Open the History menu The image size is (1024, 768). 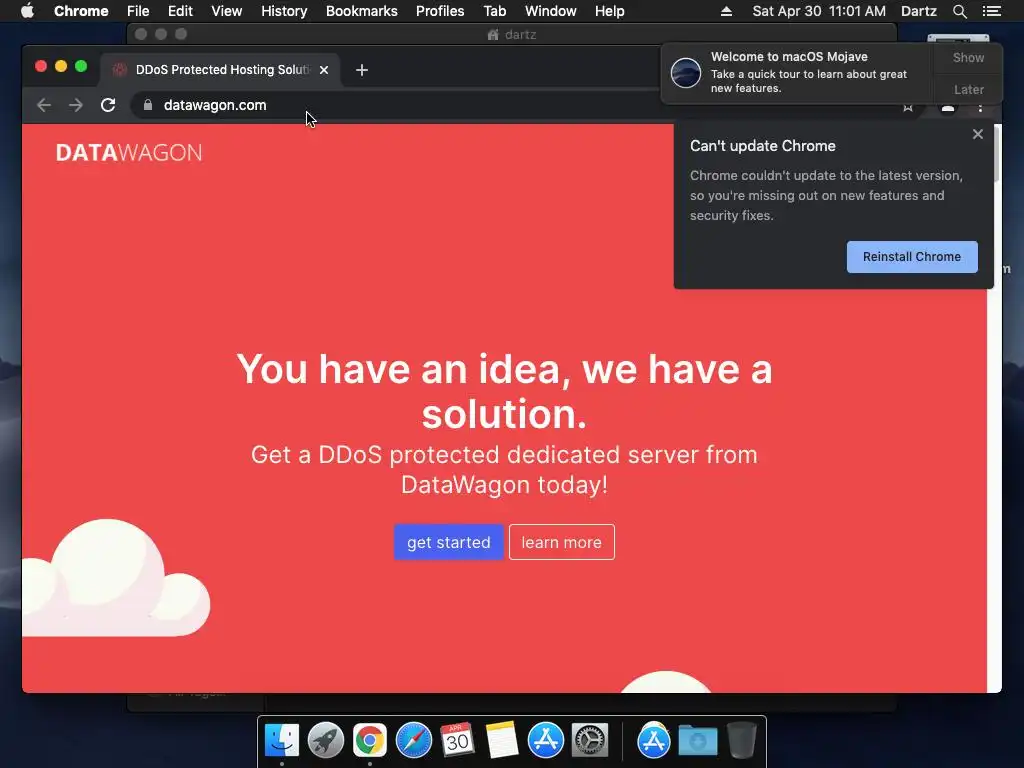point(284,11)
